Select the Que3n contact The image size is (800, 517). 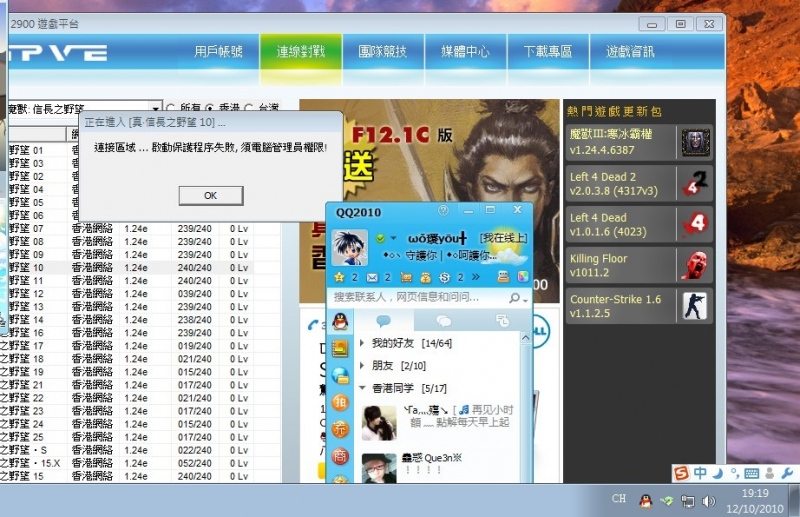tap(437, 466)
